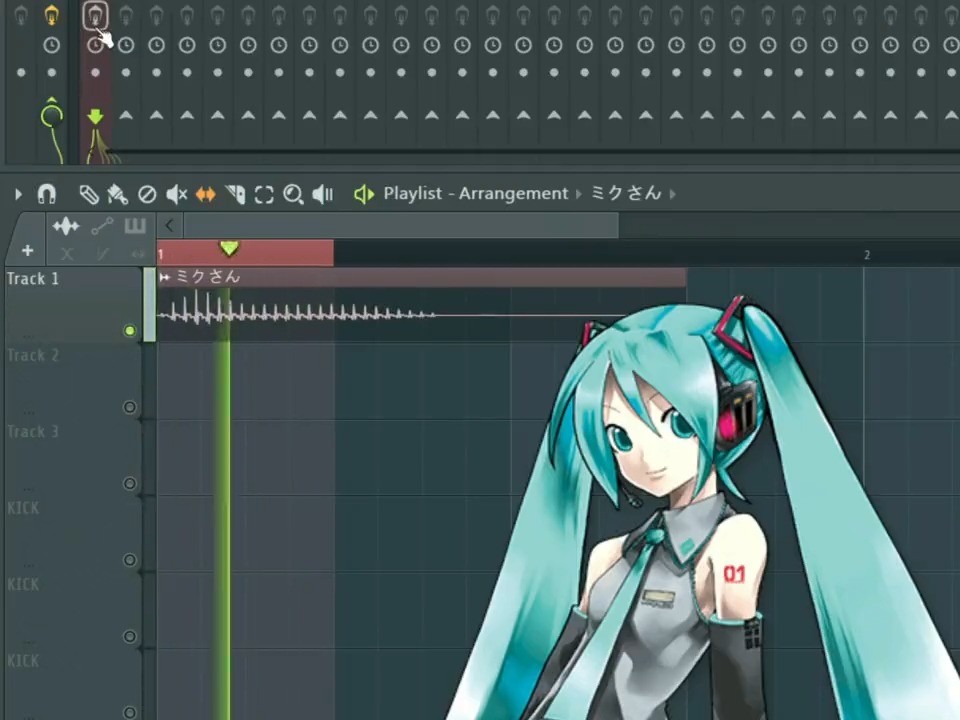Expand the arrow after Playlist - Arrangement
960x720 pixels.
pos(579,195)
